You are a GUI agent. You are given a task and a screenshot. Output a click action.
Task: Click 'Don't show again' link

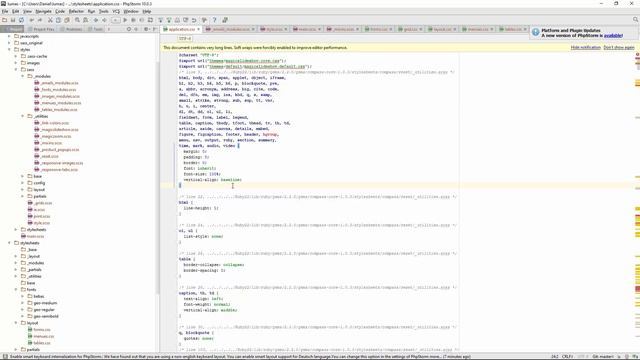619,48
